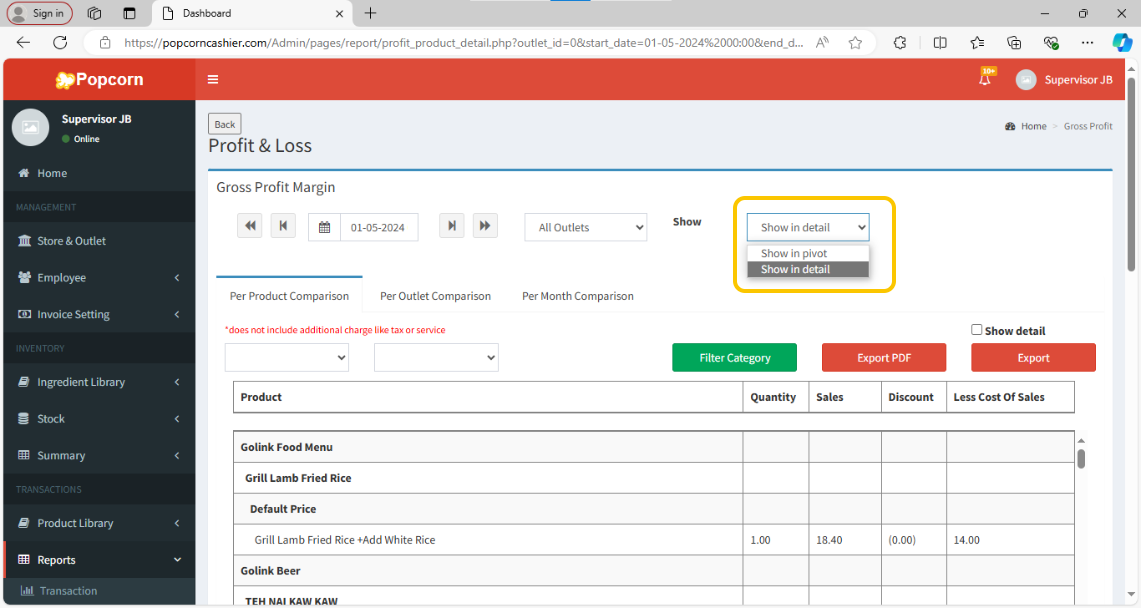
Task: Refresh the page with browser reload icon
Action: pyautogui.click(x=60, y=42)
